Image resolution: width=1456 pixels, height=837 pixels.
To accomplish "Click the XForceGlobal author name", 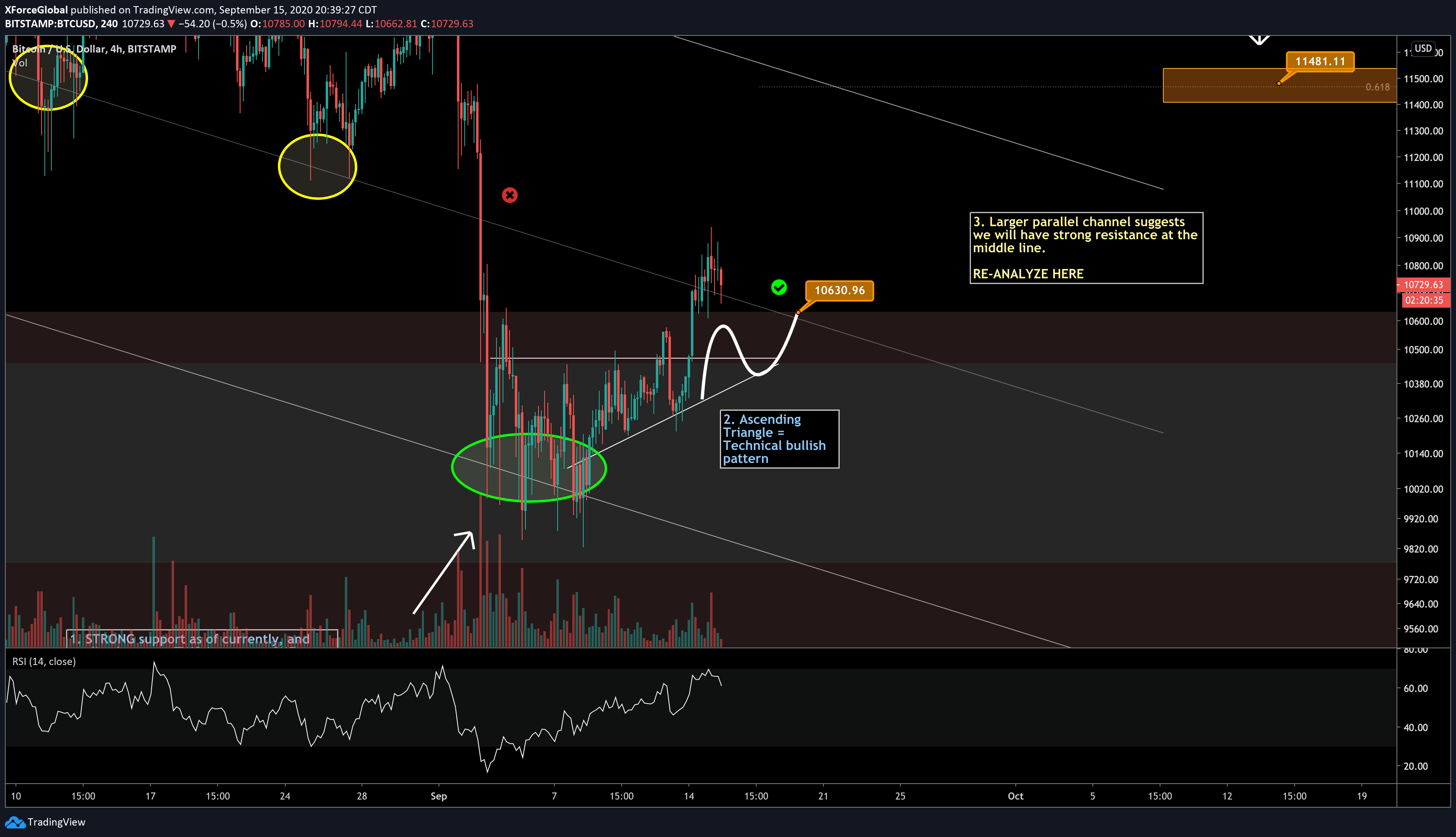I will (36, 10).
